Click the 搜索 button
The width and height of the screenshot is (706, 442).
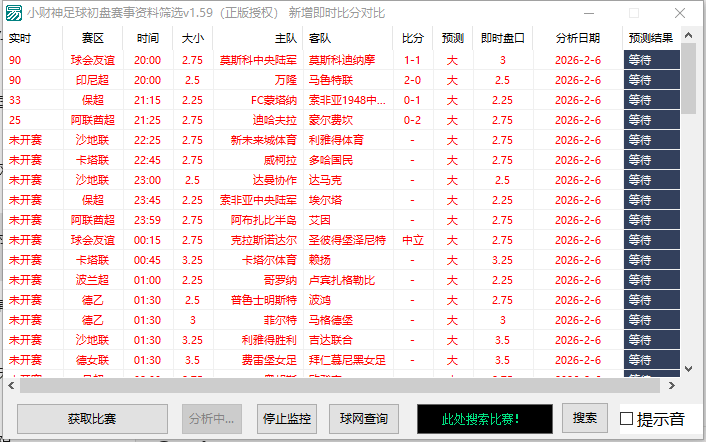[x=584, y=418]
